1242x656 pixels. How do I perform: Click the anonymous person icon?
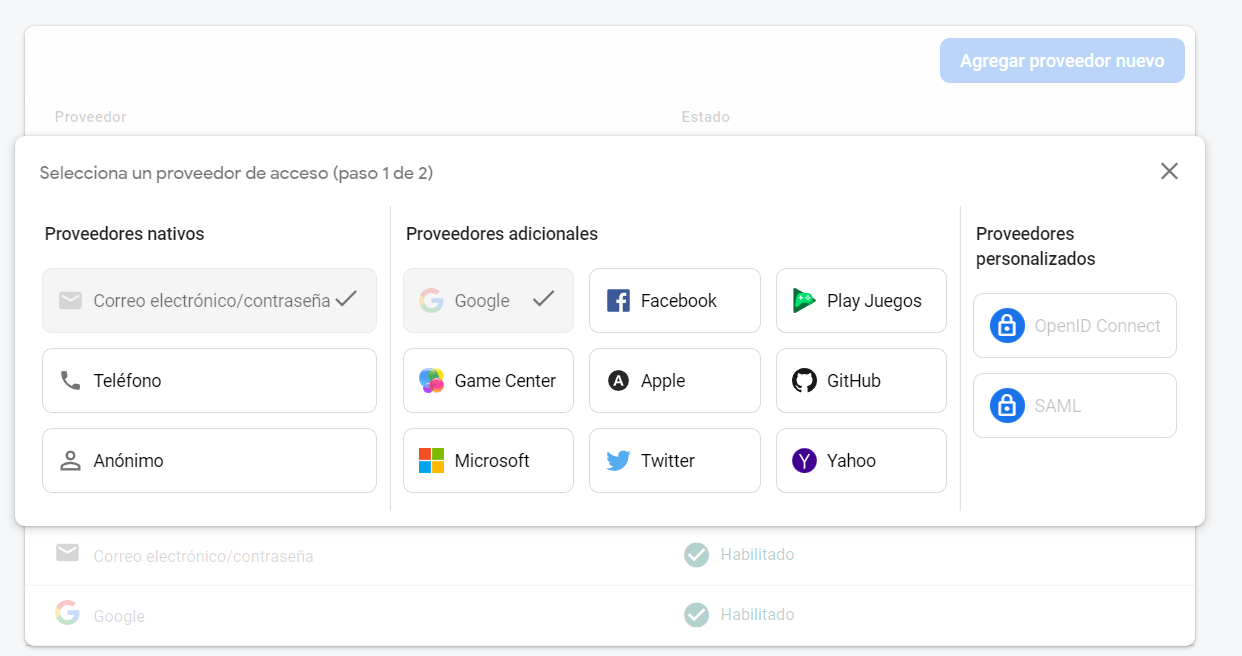point(70,460)
